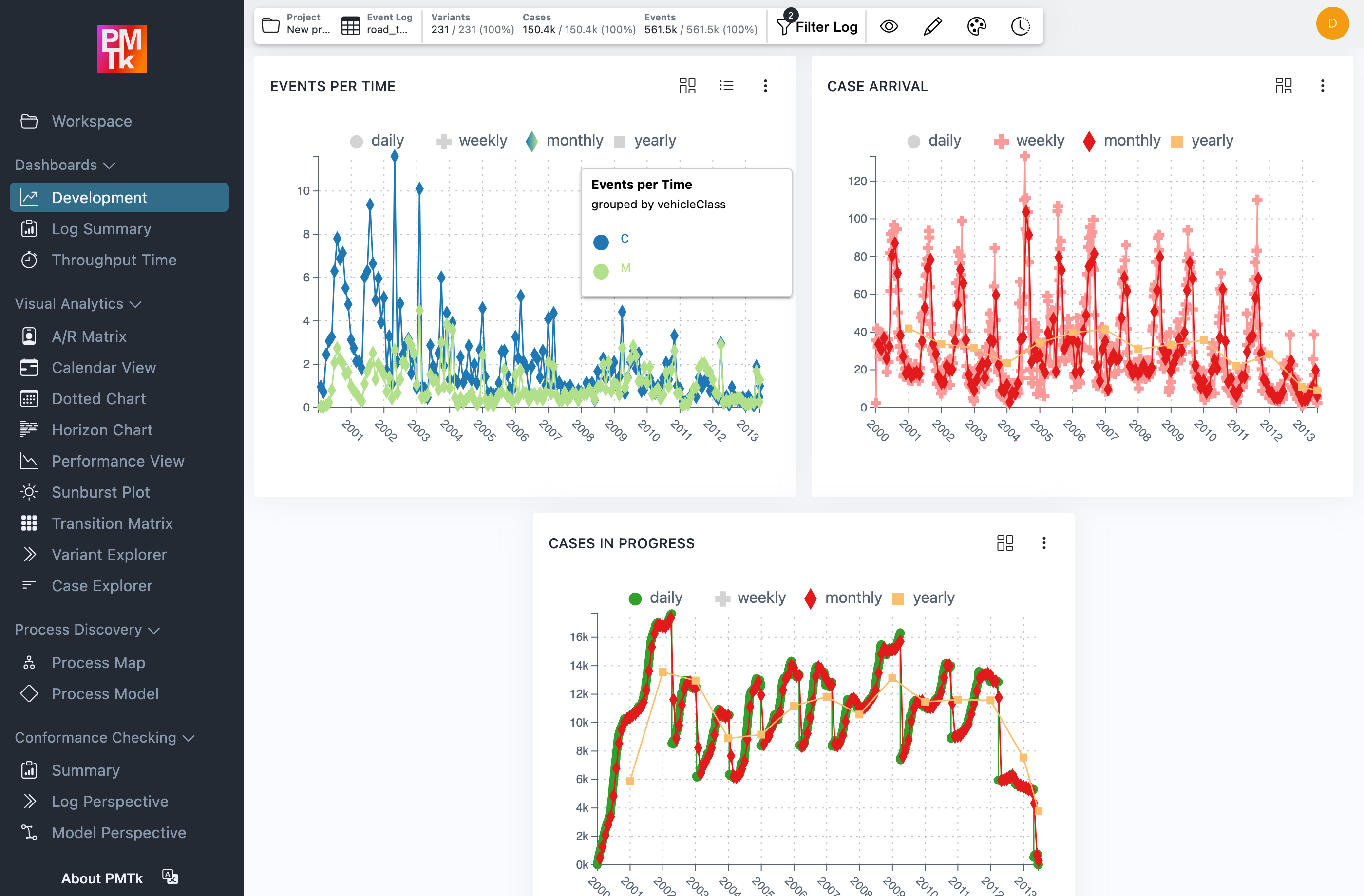Image resolution: width=1364 pixels, height=896 pixels.
Task: Open the Dotted Chart view from the sidebar
Action: 99,398
